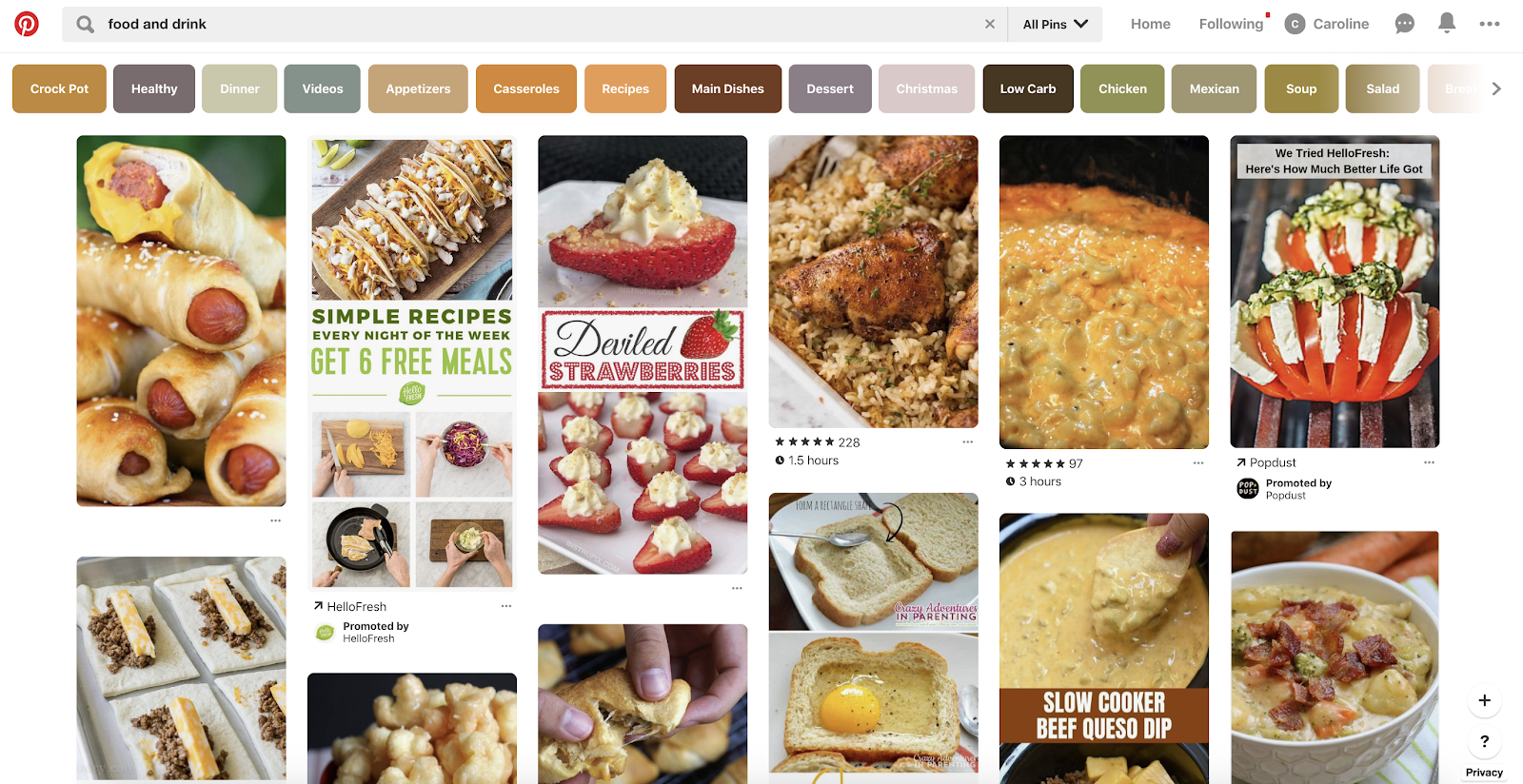Image resolution: width=1523 pixels, height=784 pixels.
Task: Click the three dots under HelloFresh pin
Action: 506,606
